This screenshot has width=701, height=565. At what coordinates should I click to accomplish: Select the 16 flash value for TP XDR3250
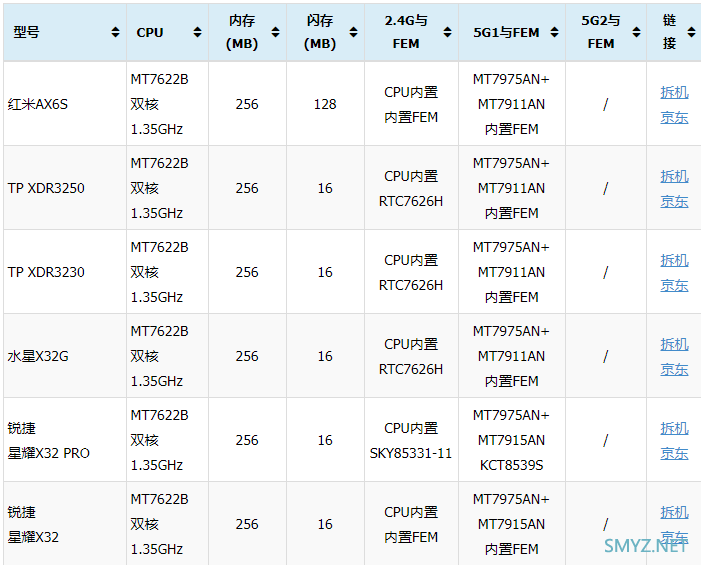tap(325, 188)
